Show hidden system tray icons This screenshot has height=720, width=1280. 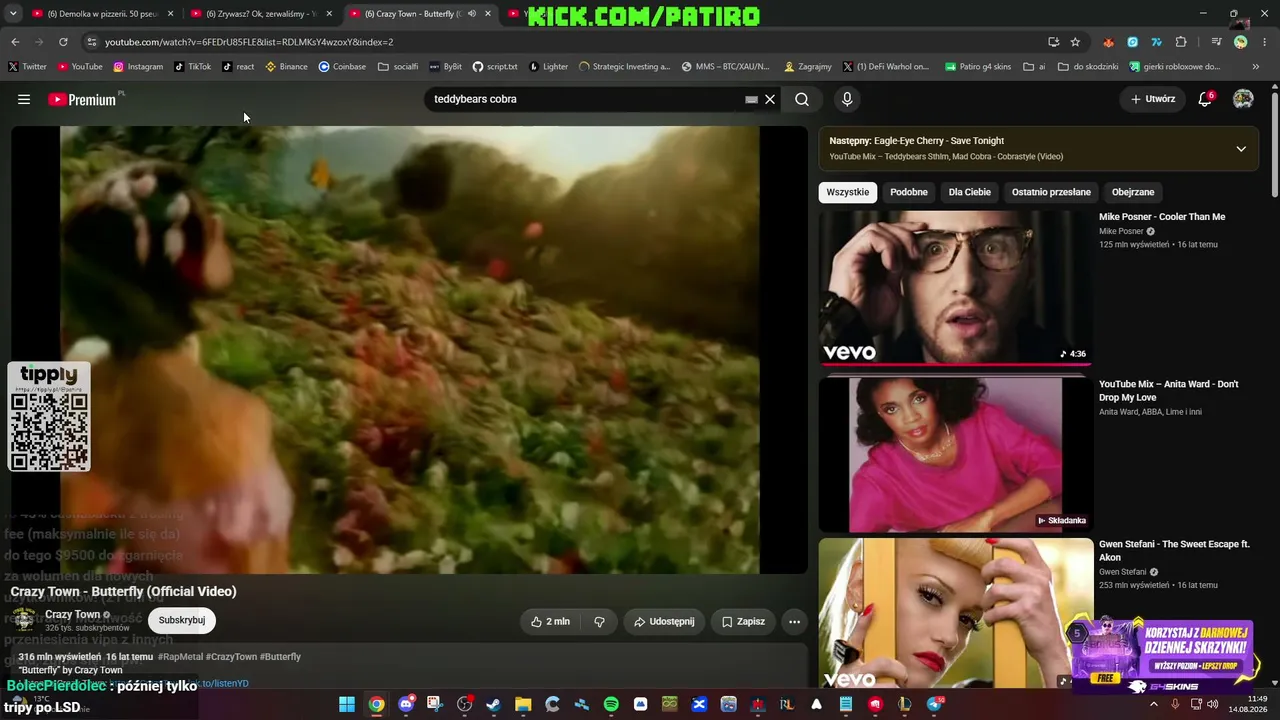pyautogui.click(x=1153, y=704)
